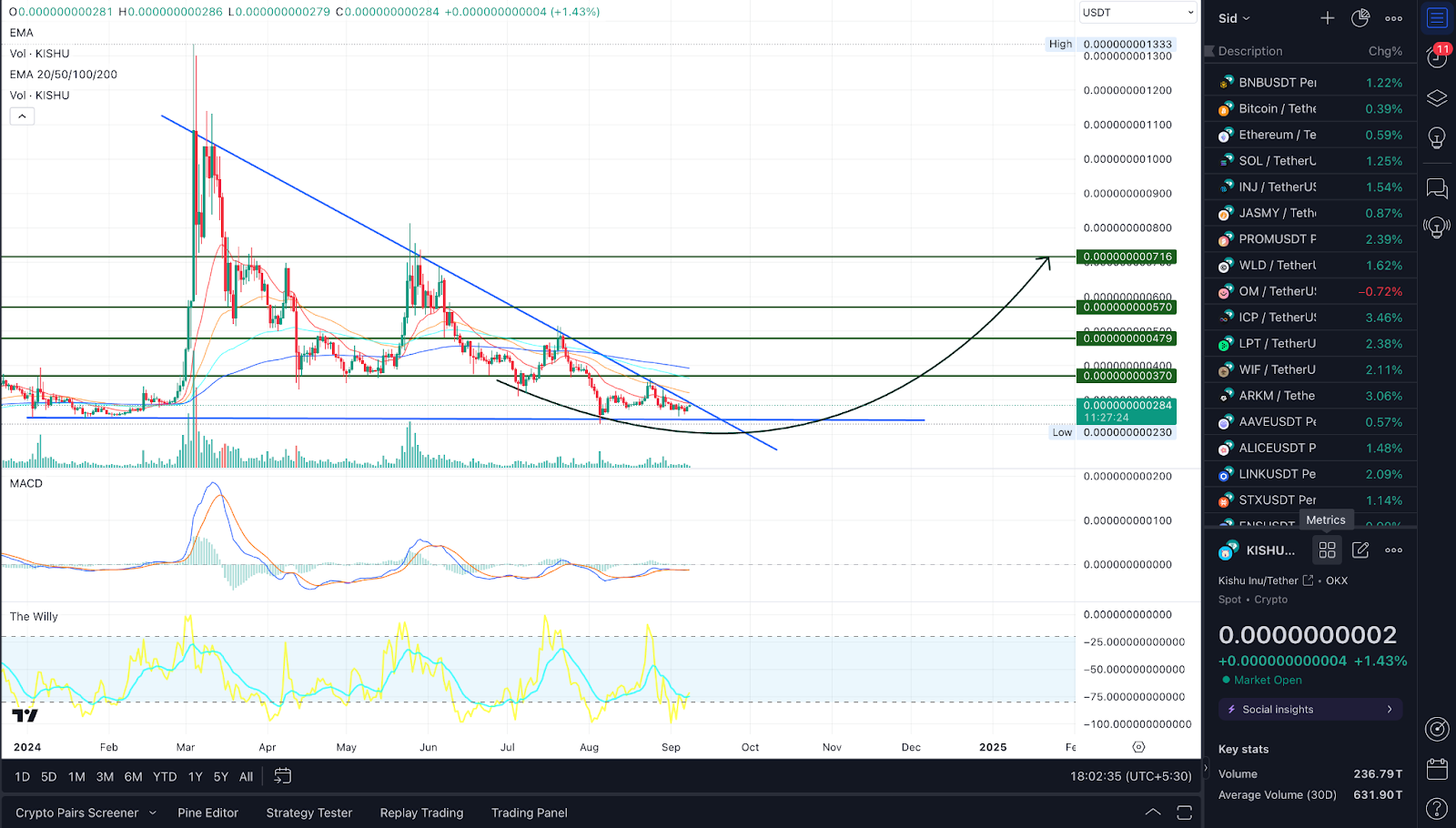The image size is (1456, 828).
Task: Select Ethereum / Tether row
Action: point(1310,135)
